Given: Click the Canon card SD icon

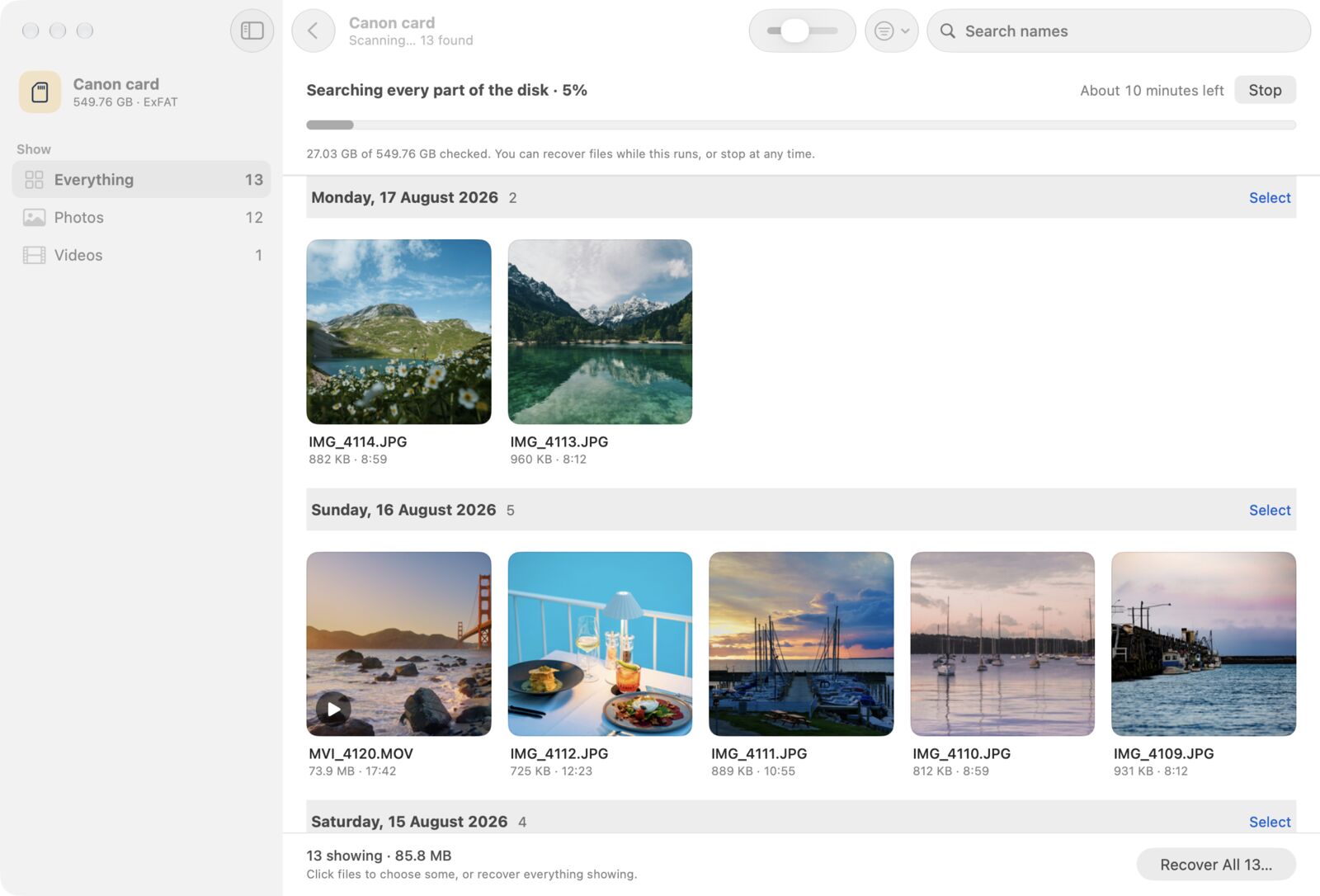Looking at the screenshot, I should [40, 92].
